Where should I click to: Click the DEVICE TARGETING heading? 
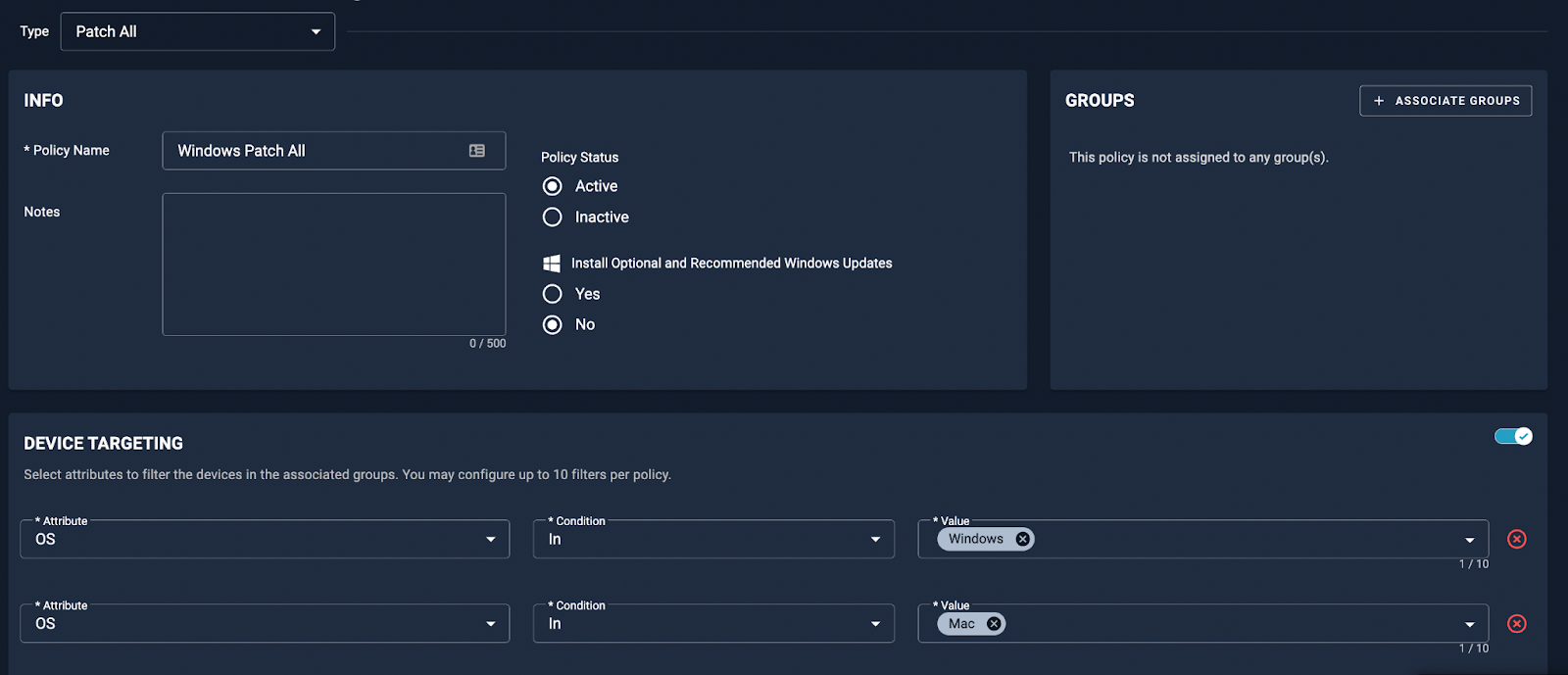coord(103,443)
